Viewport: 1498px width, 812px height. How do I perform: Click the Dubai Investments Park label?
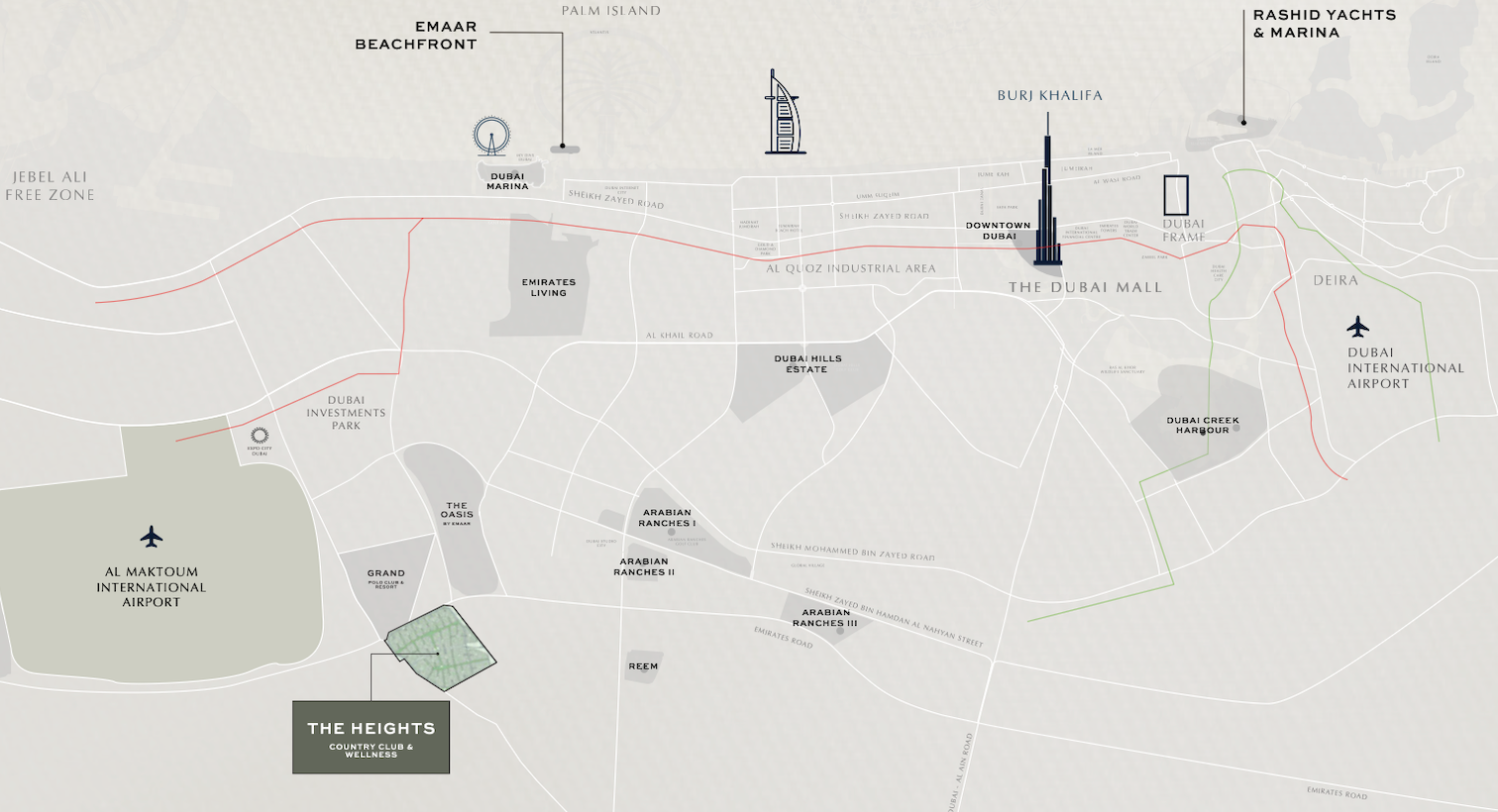click(x=346, y=413)
